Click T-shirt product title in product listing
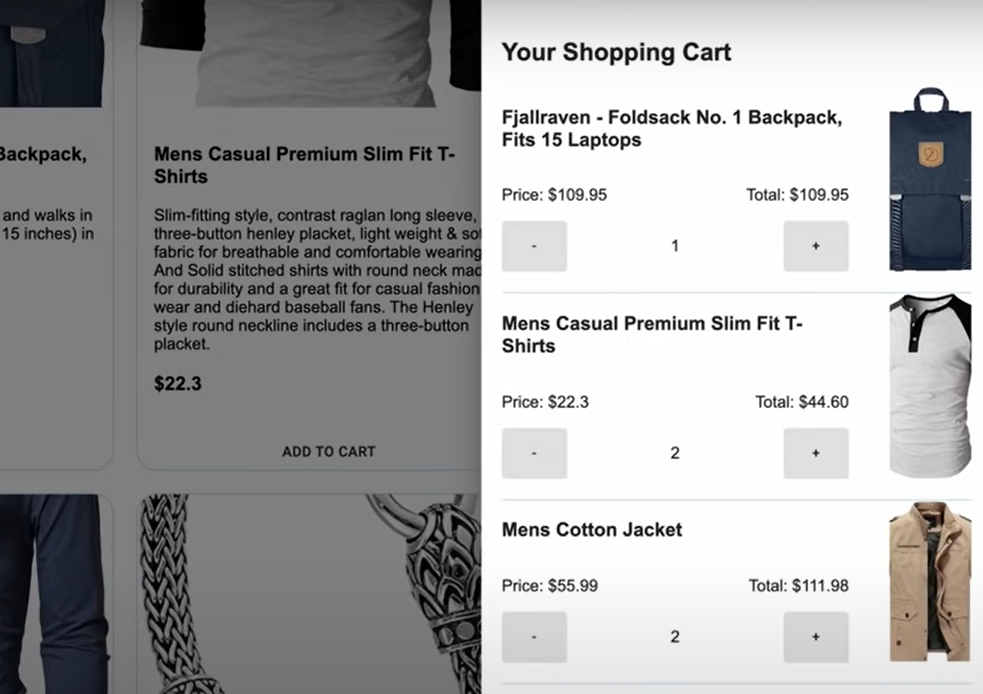 pyautogui.click(x=305, y=165)
